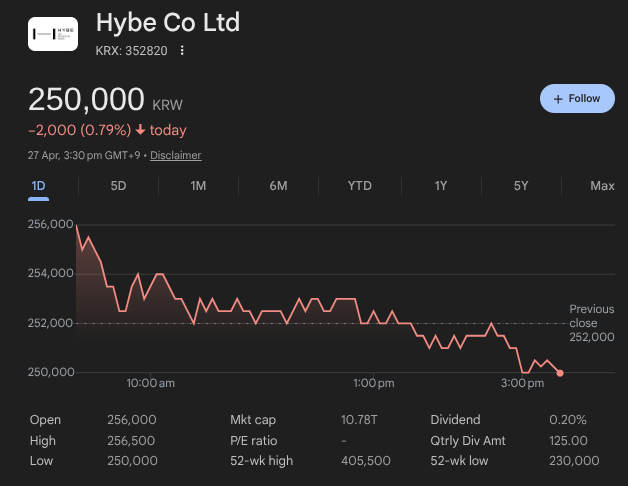Show the 5Y chart range
This screenshot has height=486, width=628.
pyautogui.click(x=521, y=186)
